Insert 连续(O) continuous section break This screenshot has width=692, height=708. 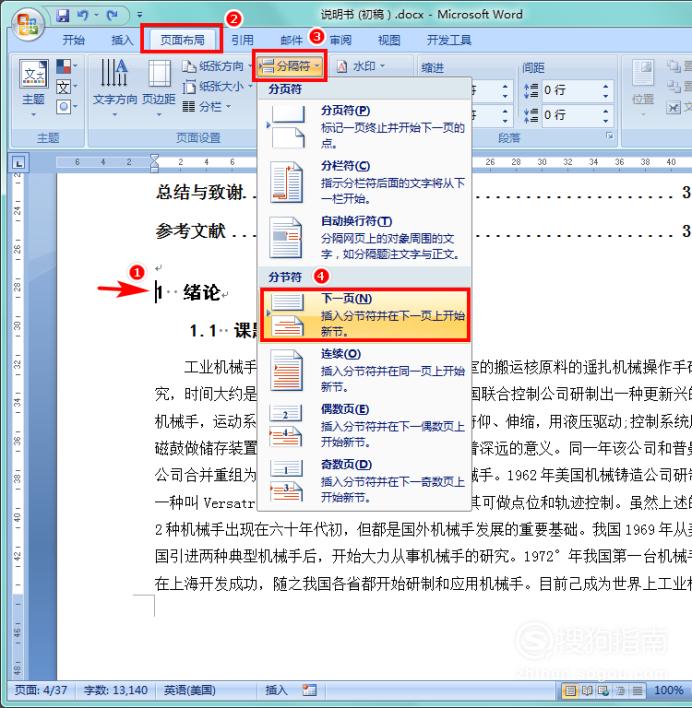365,370
